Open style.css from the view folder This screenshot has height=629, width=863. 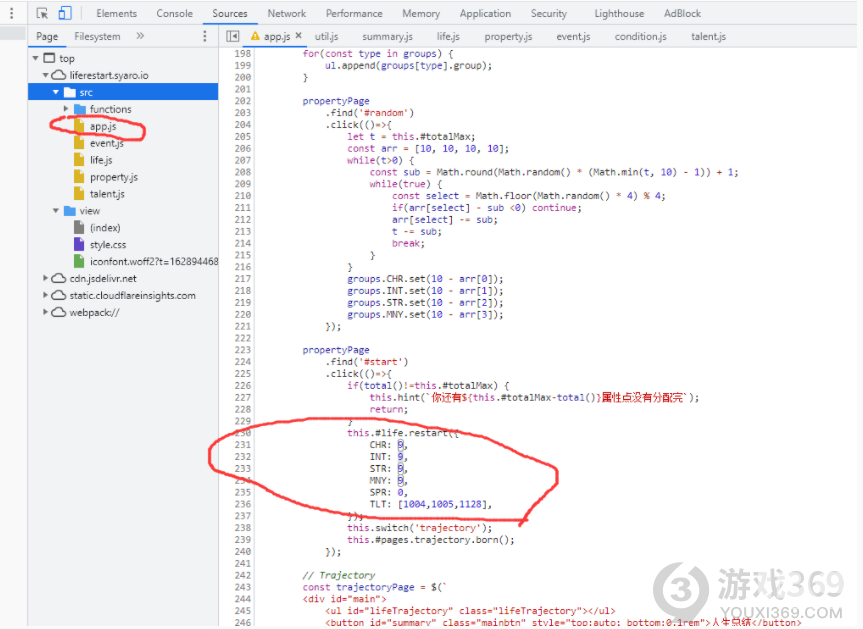[107, 245]
